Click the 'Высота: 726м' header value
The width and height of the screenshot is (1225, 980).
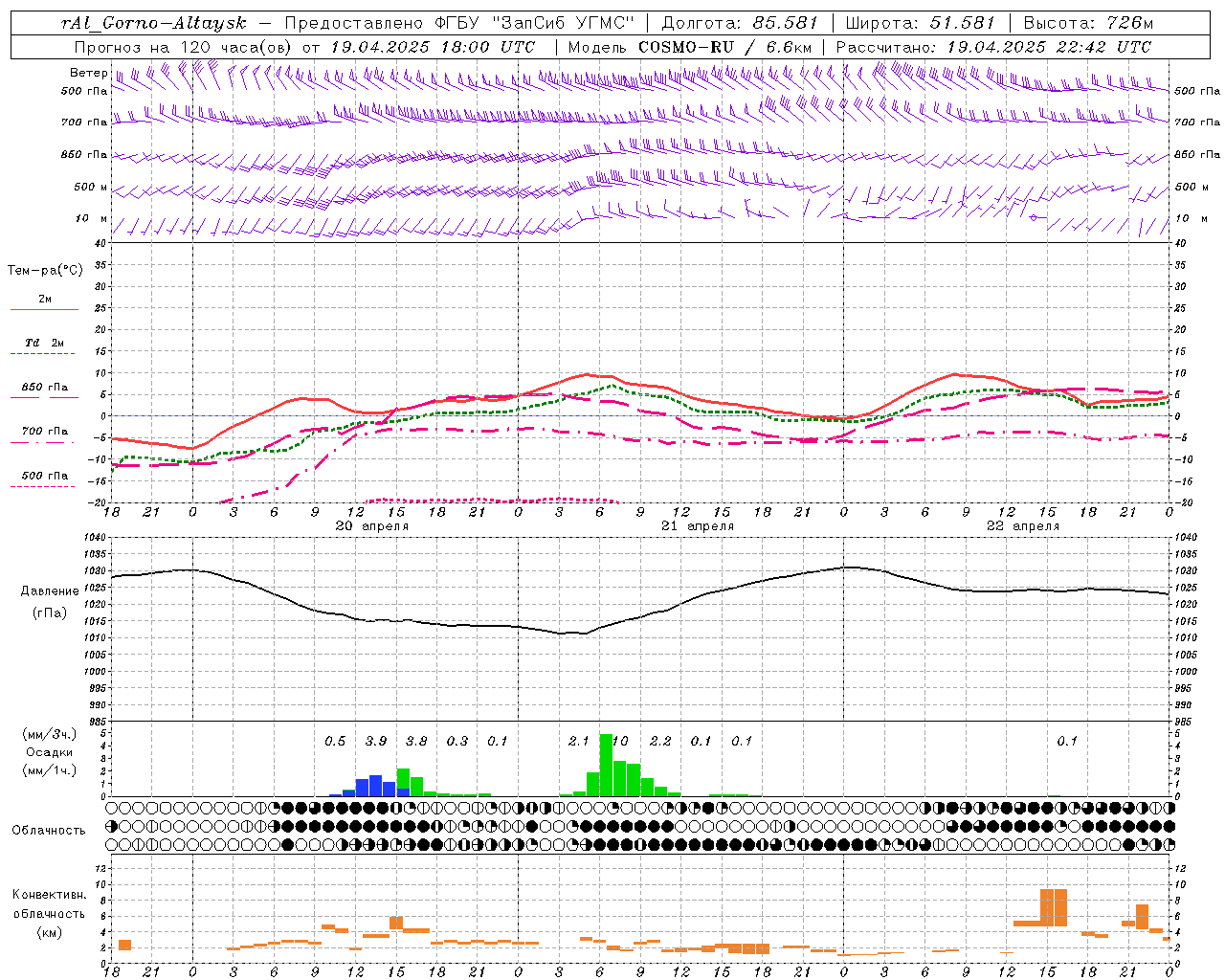(1088, 23)
